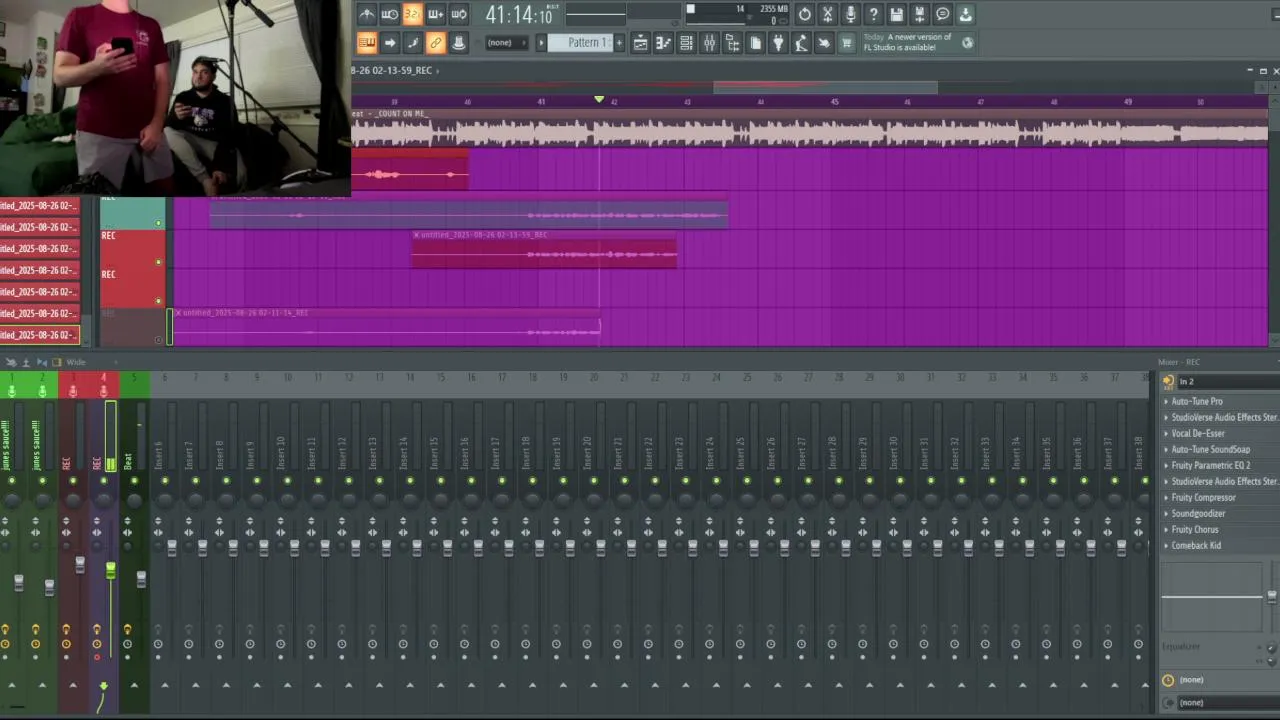
Task: Click the undo history button
Action: coord(805,14)
